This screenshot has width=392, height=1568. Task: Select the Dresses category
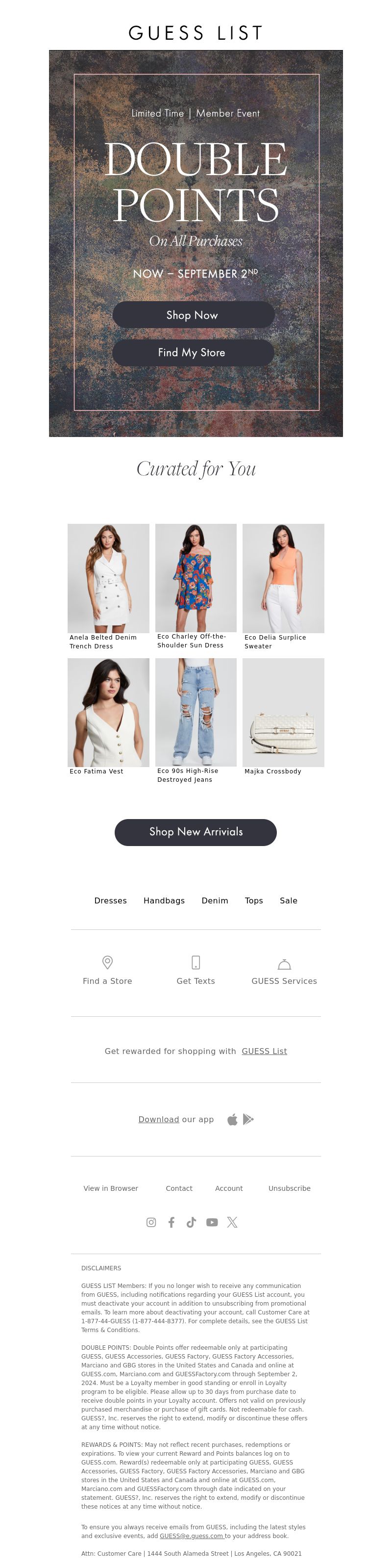[x=111, y=900]
